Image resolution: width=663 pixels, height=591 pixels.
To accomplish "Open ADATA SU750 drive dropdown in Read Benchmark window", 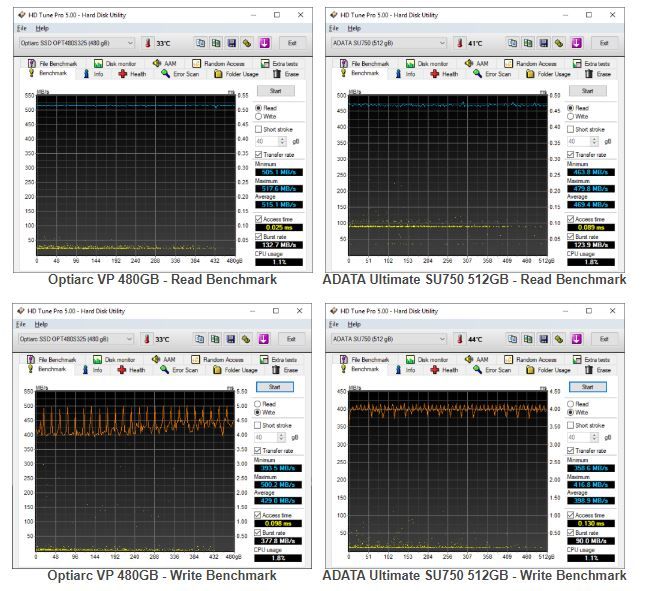I will (389, 43).
